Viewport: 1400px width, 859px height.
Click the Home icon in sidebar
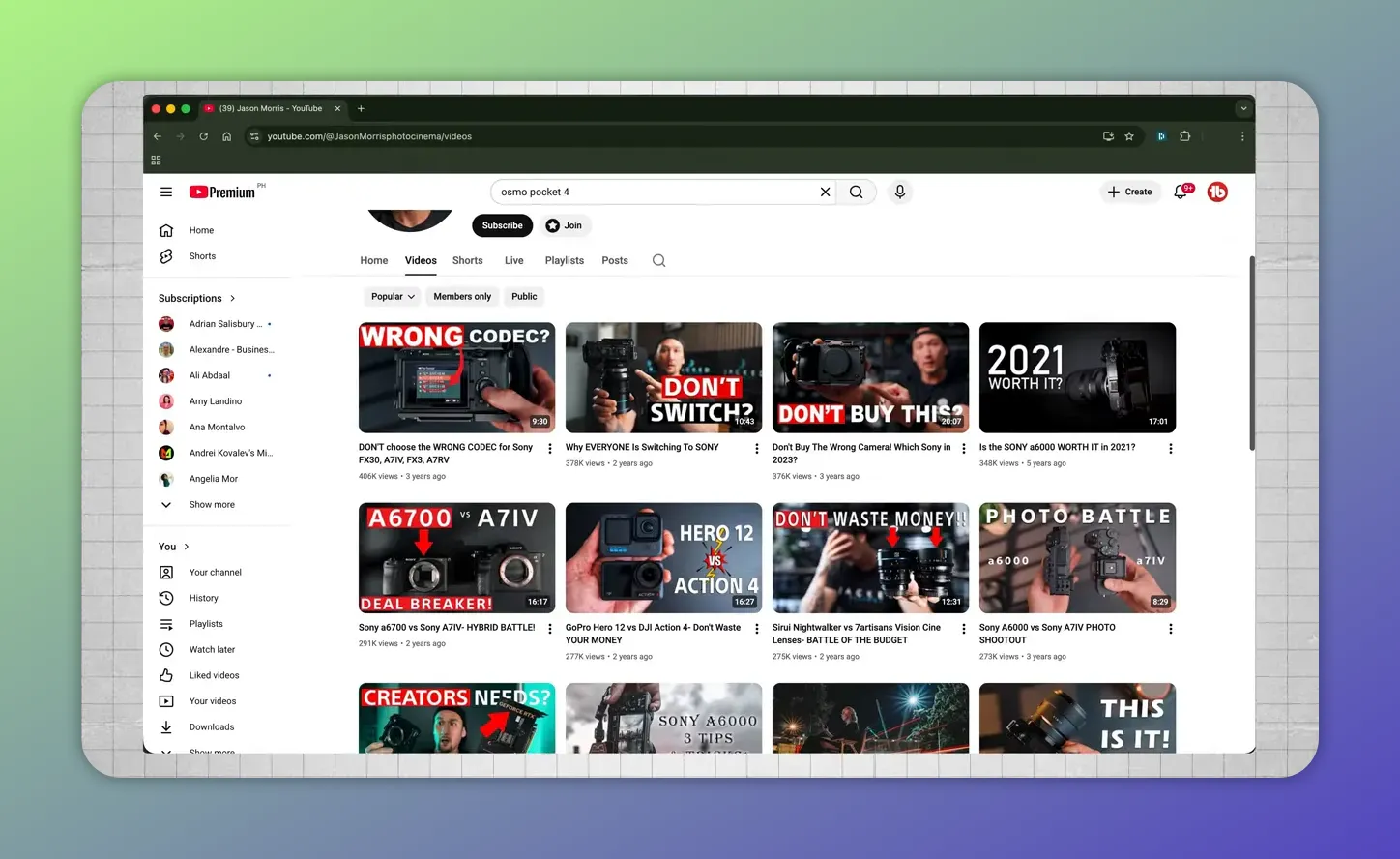[166, 230]
